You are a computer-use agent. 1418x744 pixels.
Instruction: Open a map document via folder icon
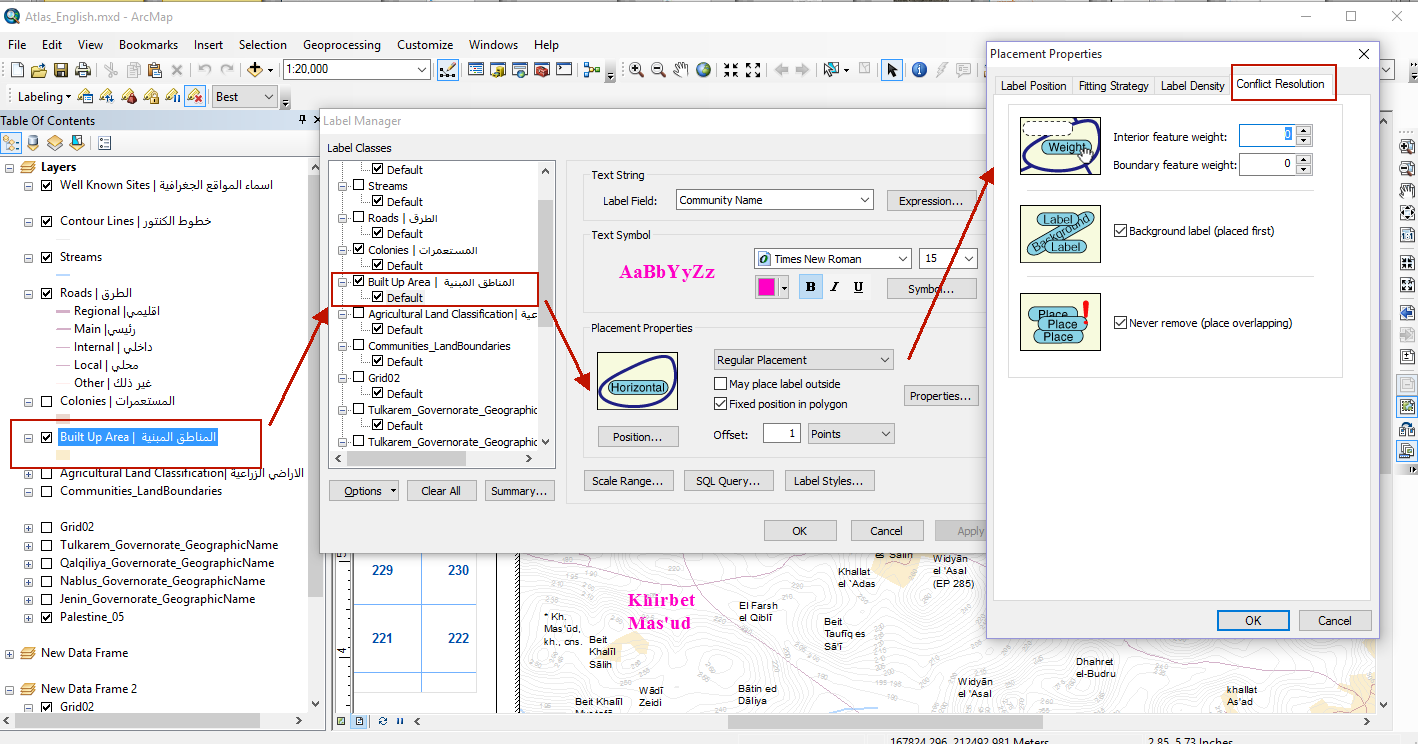(x=39, y=70)
